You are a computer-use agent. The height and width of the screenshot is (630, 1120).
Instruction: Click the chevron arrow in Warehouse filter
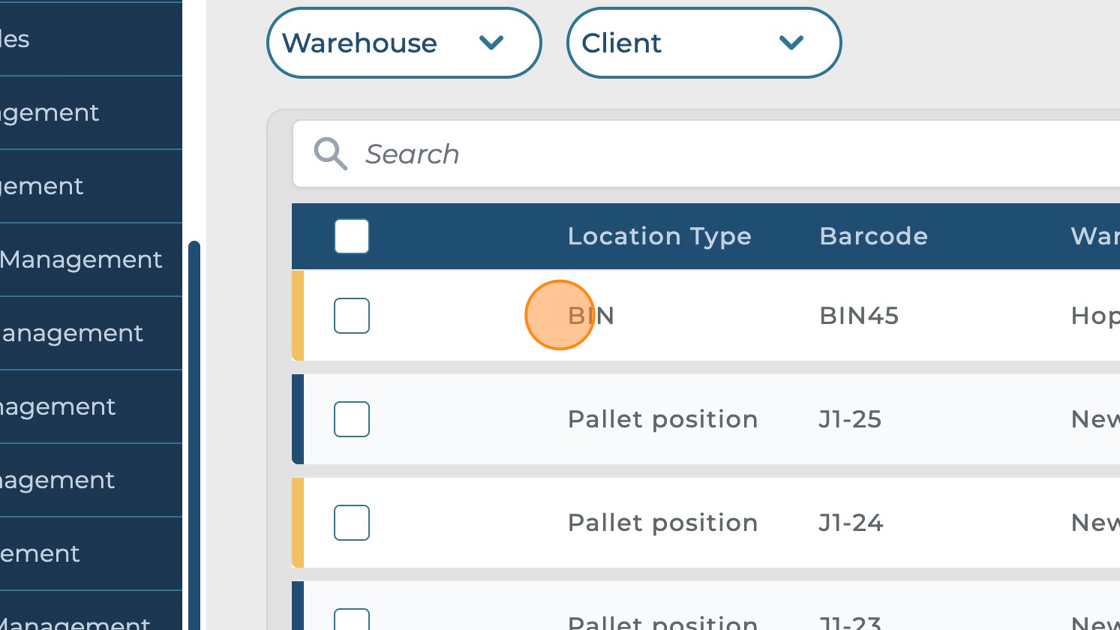pos(491,43)
